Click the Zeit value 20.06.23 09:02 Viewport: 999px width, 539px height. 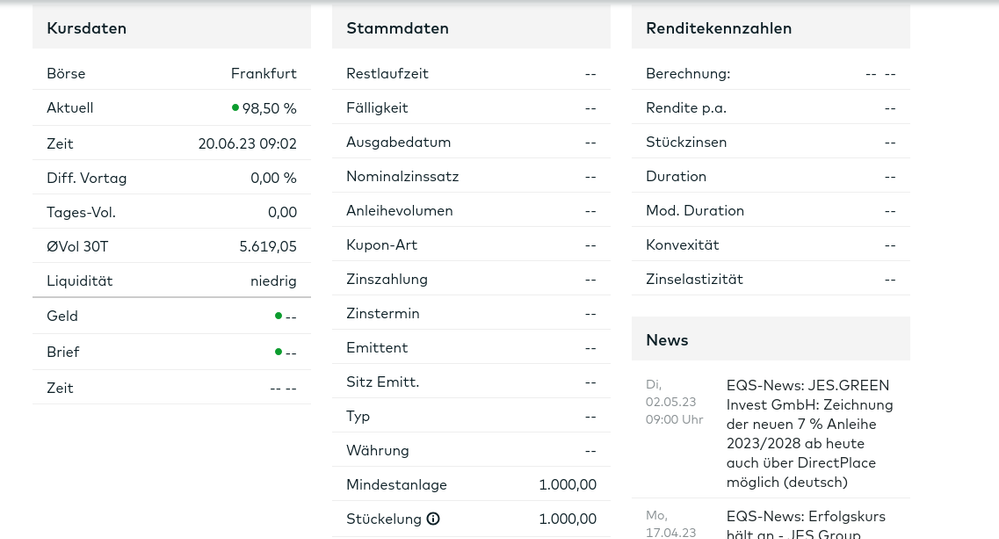(x=247, y=144)
